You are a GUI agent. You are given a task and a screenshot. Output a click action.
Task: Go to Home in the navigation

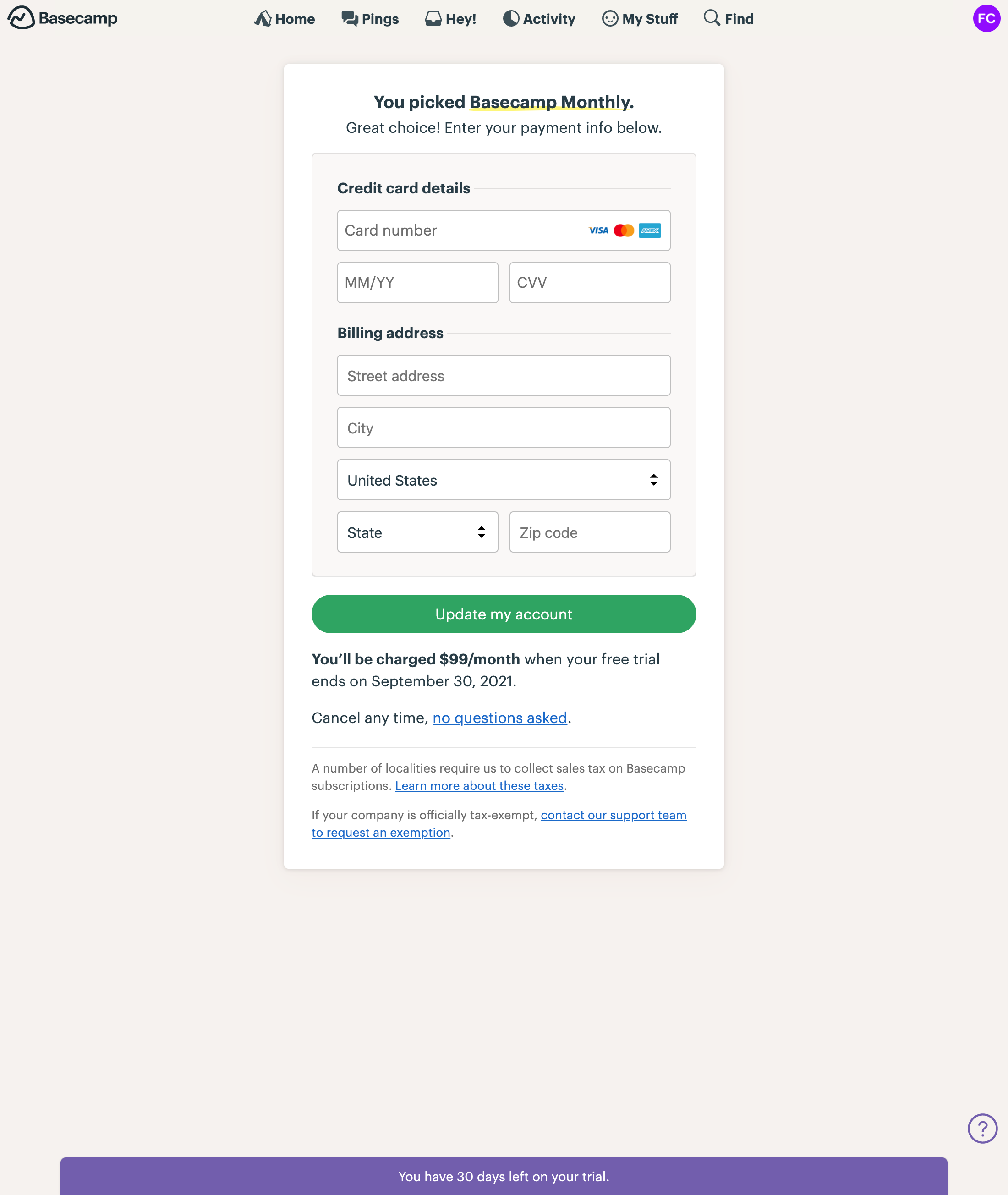pos(285,19)
